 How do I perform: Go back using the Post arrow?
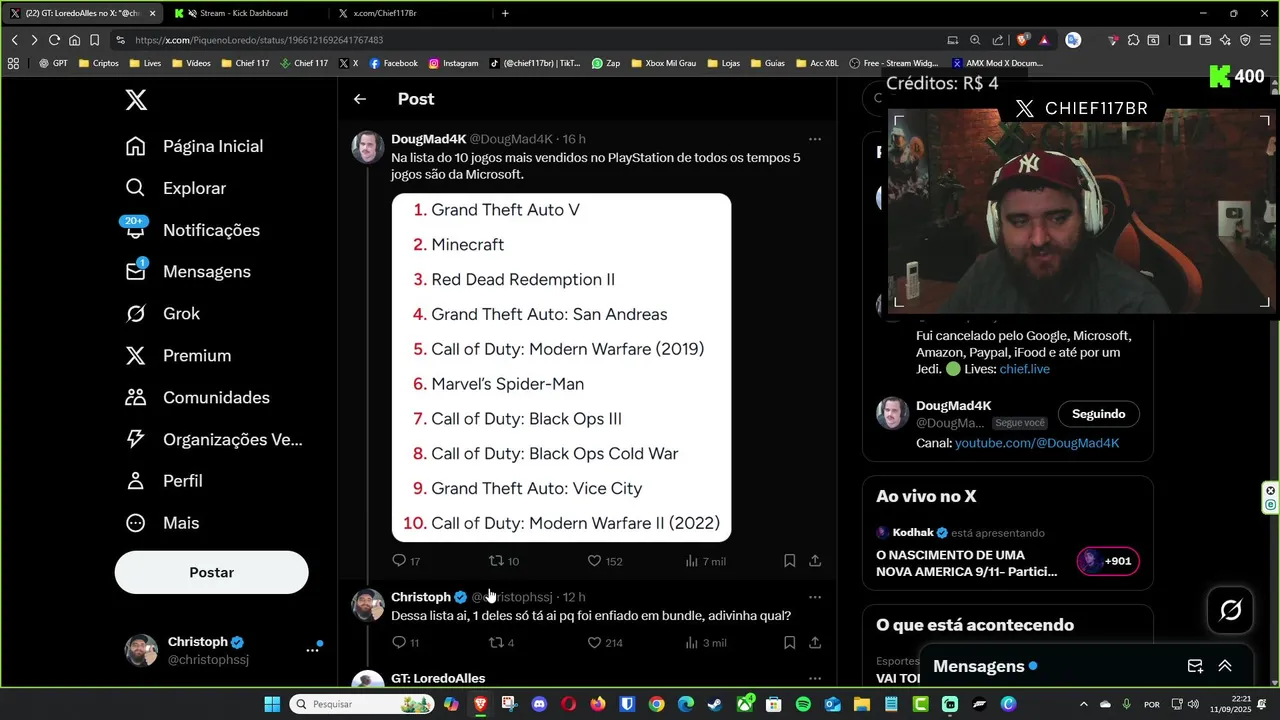click(360, 99)
